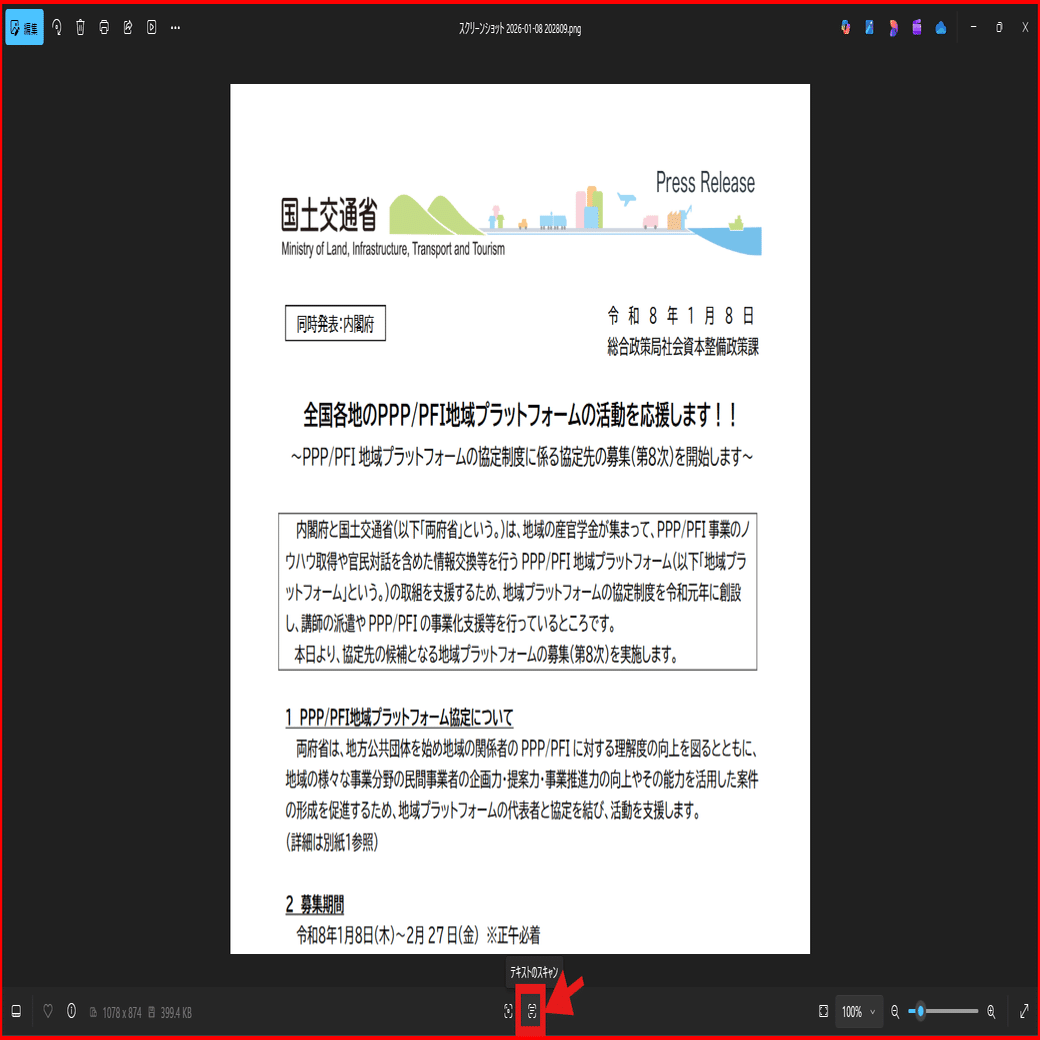The image size is (1040, 1040).
Task: Show the file information panel
Action: tap(70, 1011)
